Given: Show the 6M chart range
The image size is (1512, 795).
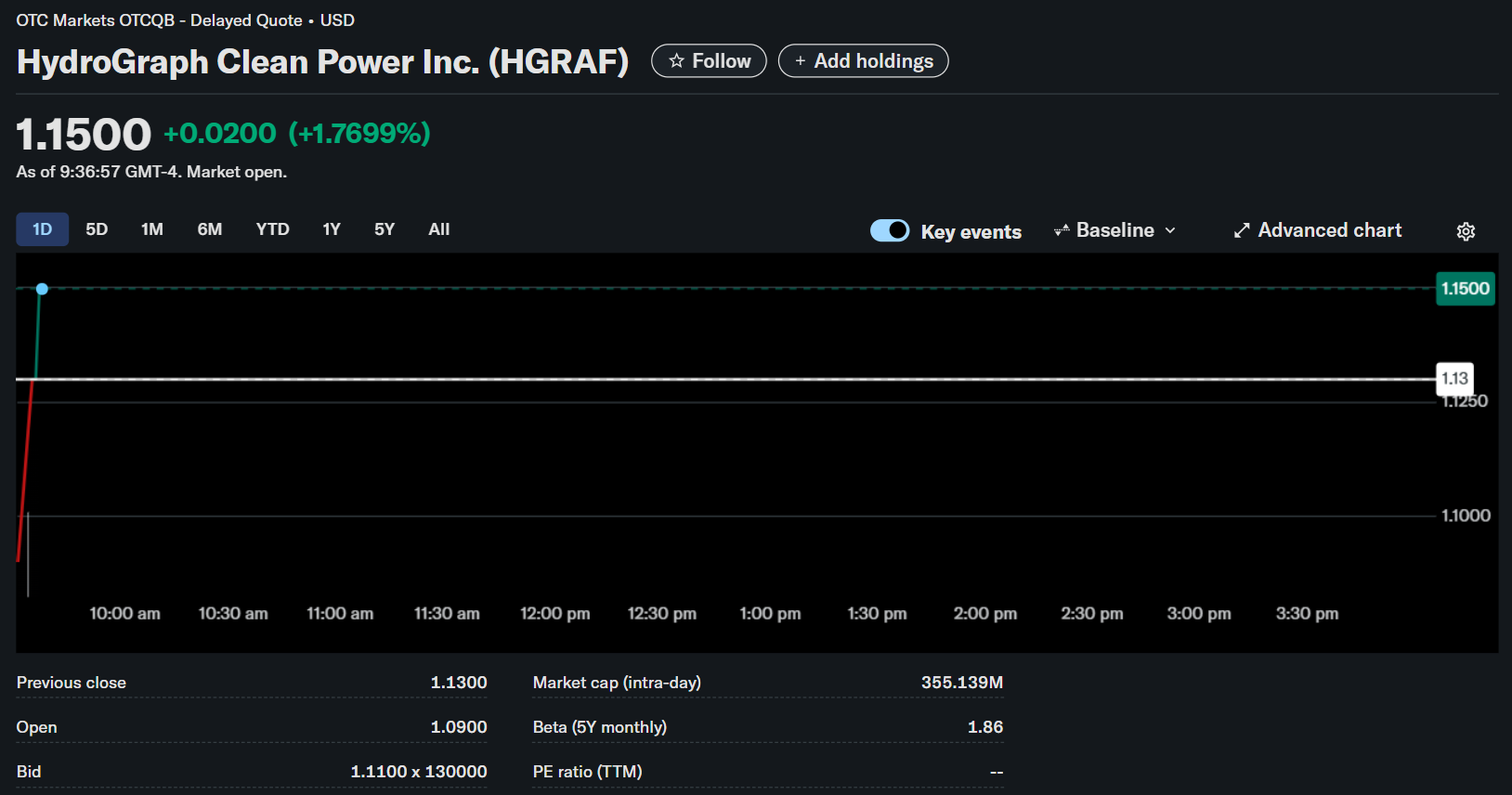Looking at the screenshot, I should [x=210, y=229].
